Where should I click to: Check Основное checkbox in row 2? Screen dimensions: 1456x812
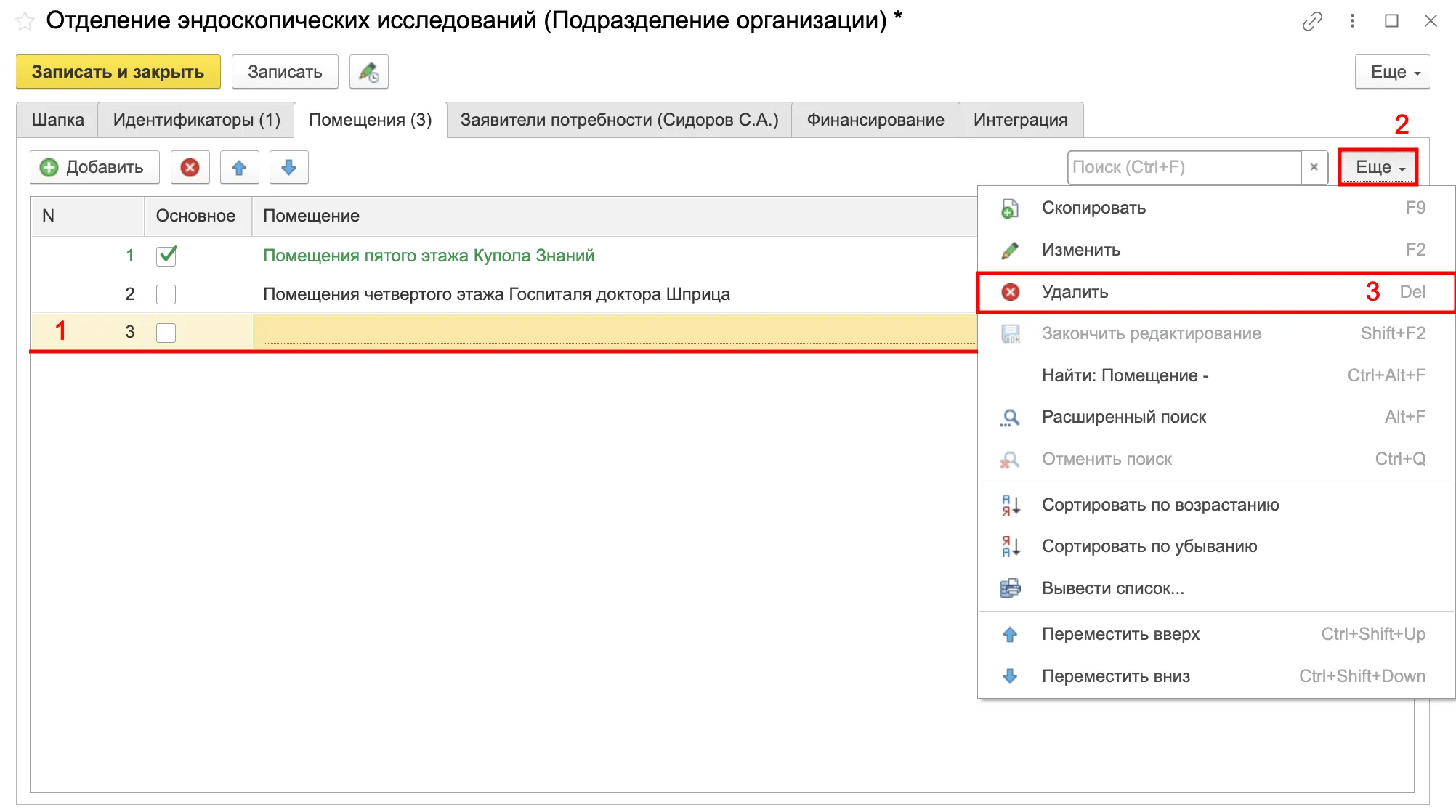pyautogui.click(x=166, y=294)
